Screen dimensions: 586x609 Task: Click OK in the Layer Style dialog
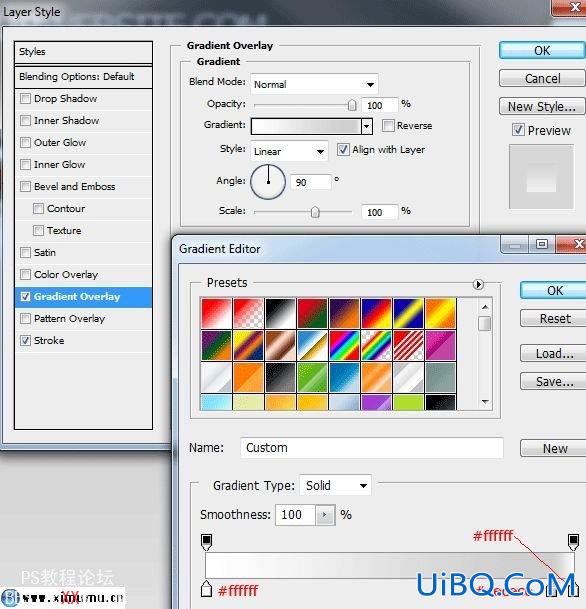(x=542, y=50)
